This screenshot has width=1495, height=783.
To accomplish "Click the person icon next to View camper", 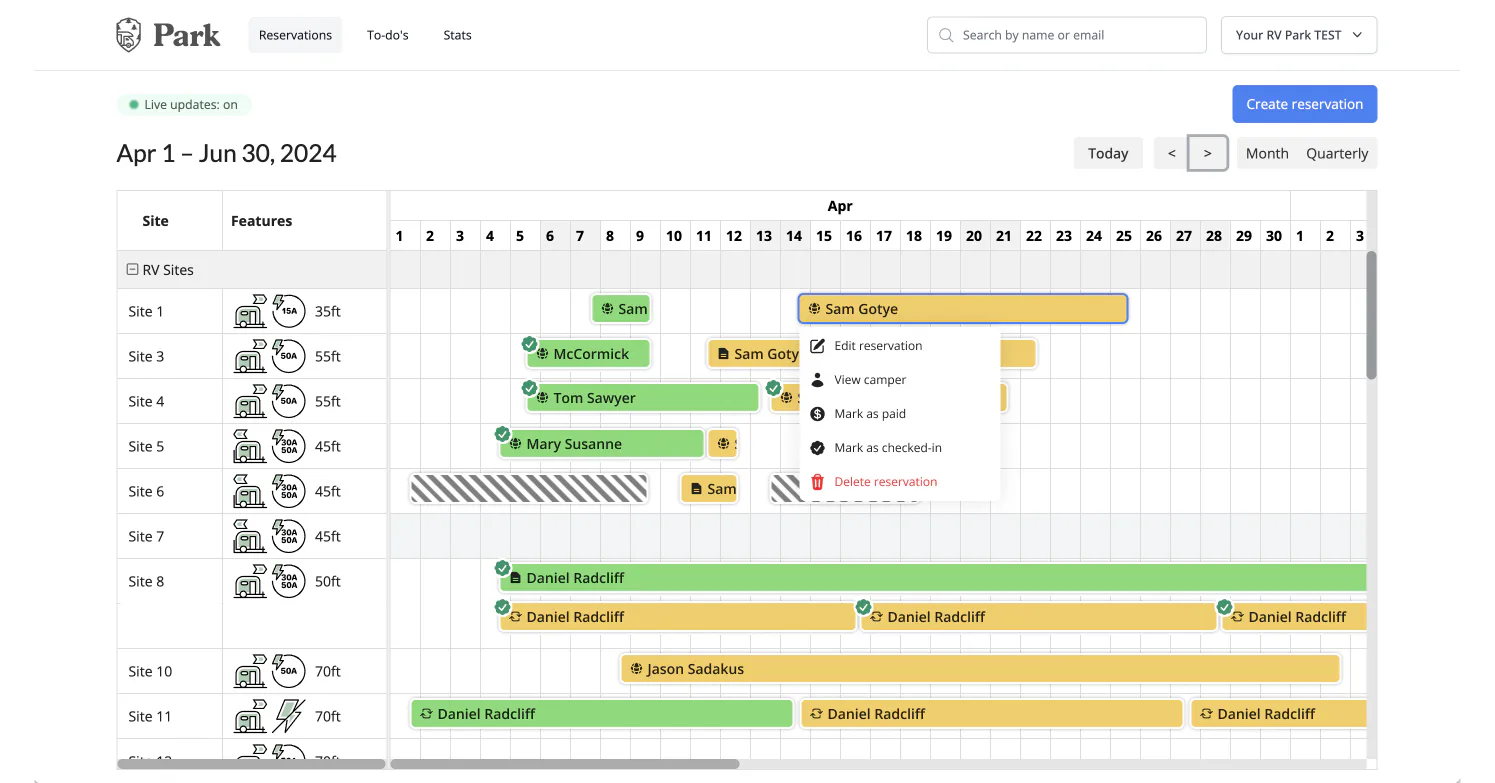I will (816, 379).
